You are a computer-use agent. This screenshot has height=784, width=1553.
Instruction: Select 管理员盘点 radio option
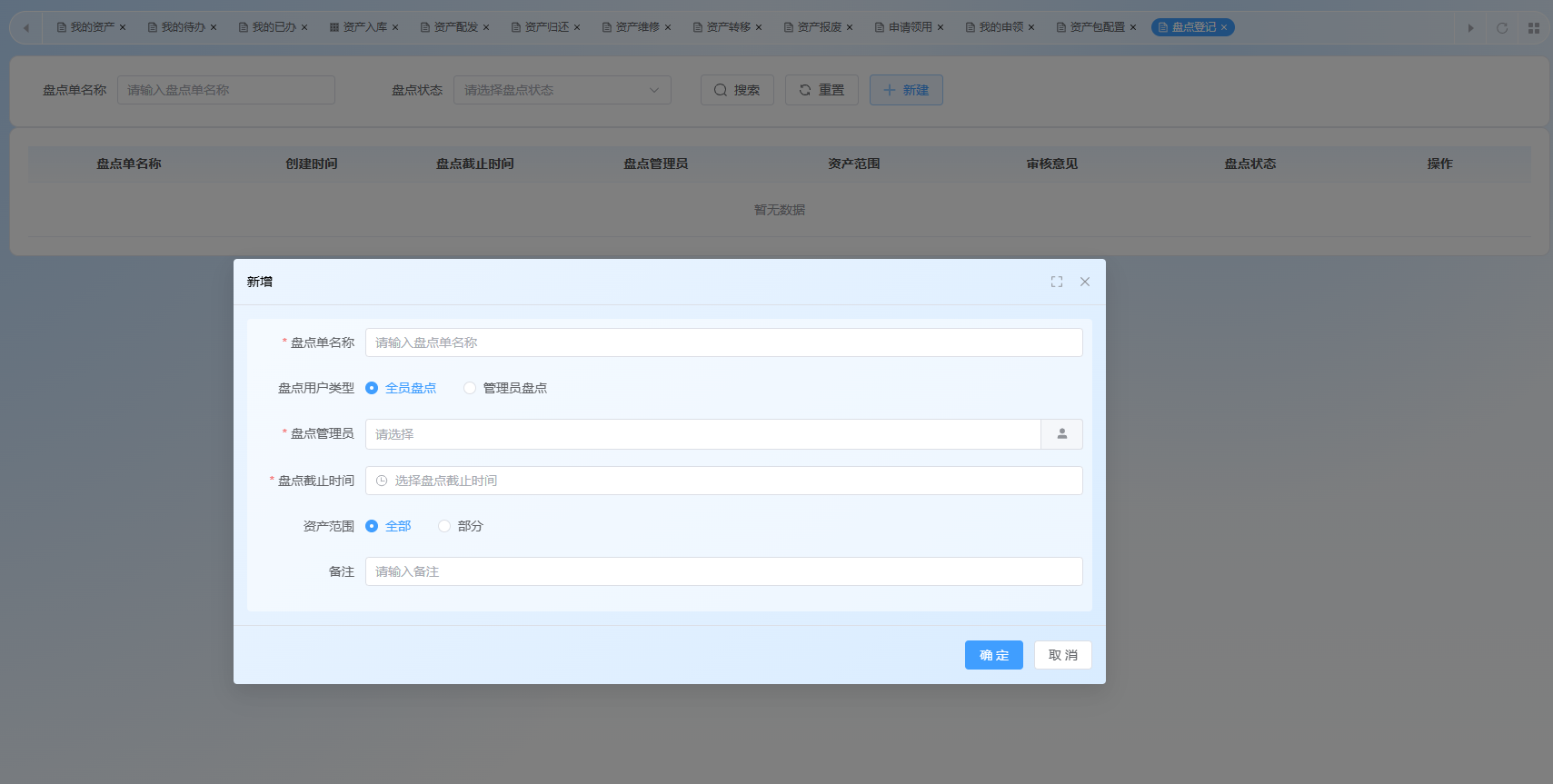(505, 388)
